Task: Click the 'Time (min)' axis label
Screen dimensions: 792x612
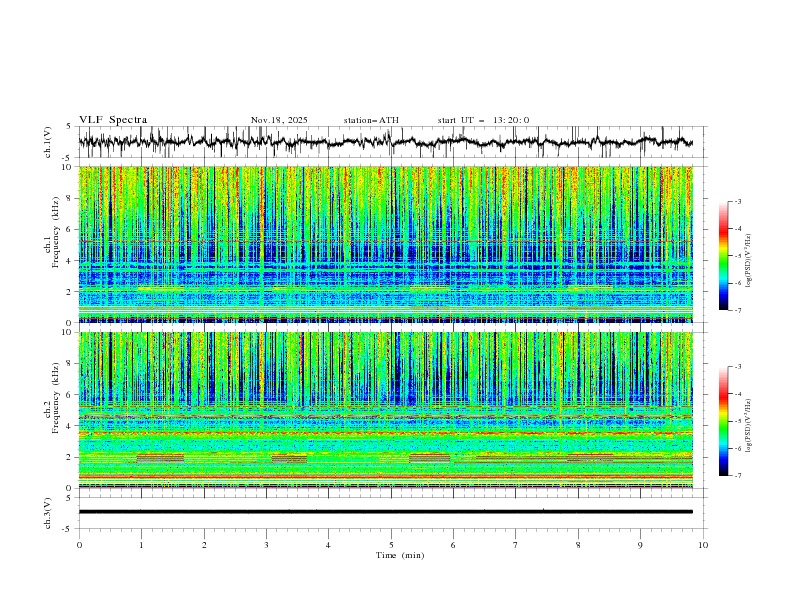Action: point(400,555)
